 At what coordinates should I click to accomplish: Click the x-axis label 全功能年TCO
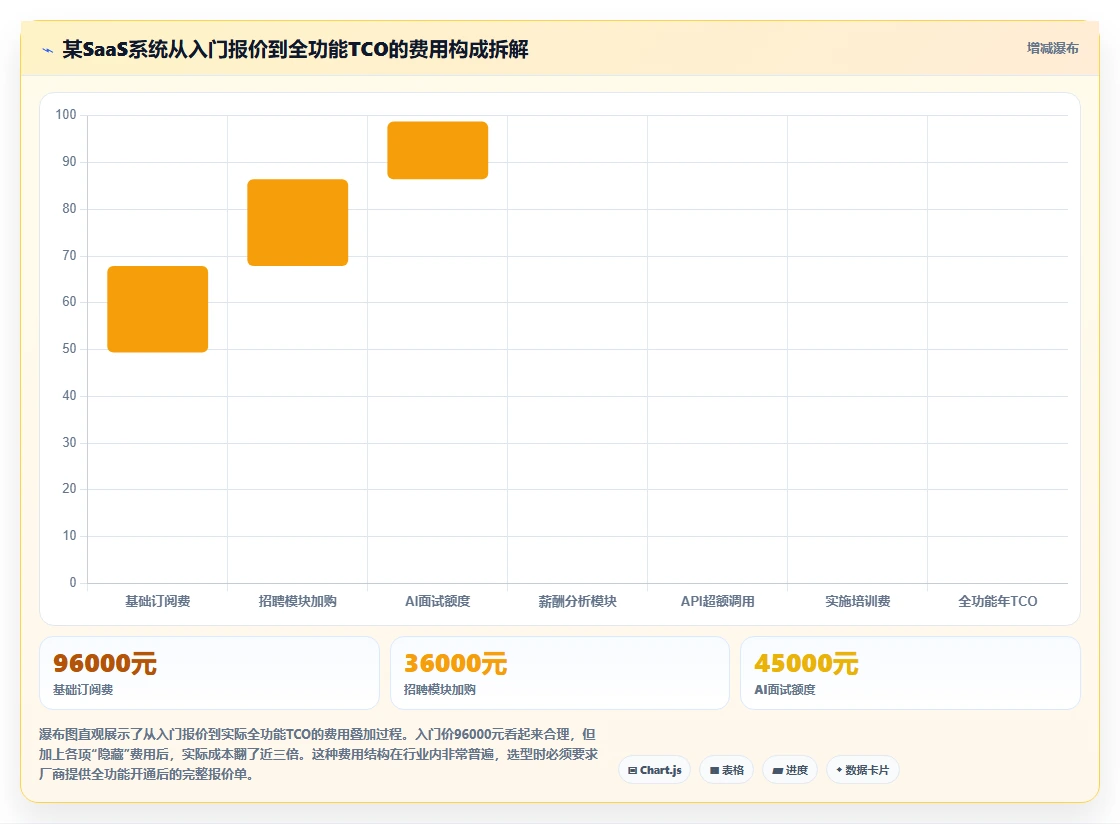point(998,601)
